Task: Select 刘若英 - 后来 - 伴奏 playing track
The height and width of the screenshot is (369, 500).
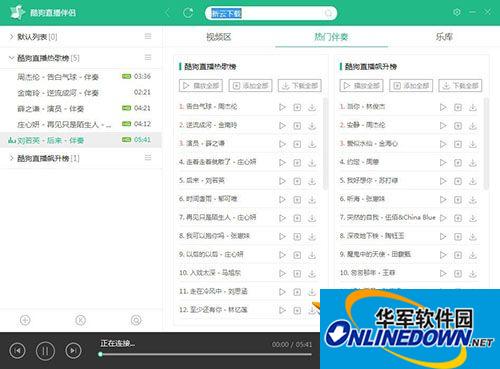Action: coord(81,140)
